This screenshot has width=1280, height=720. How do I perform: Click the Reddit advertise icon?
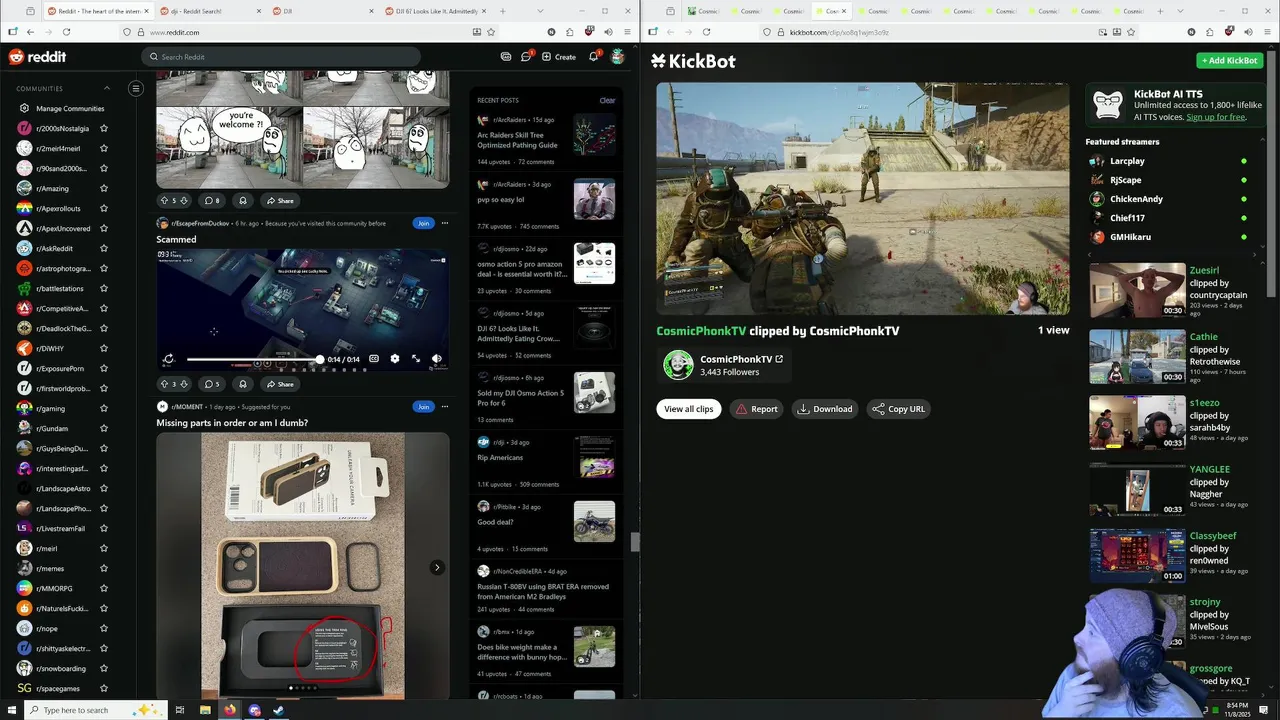[506, 57]
